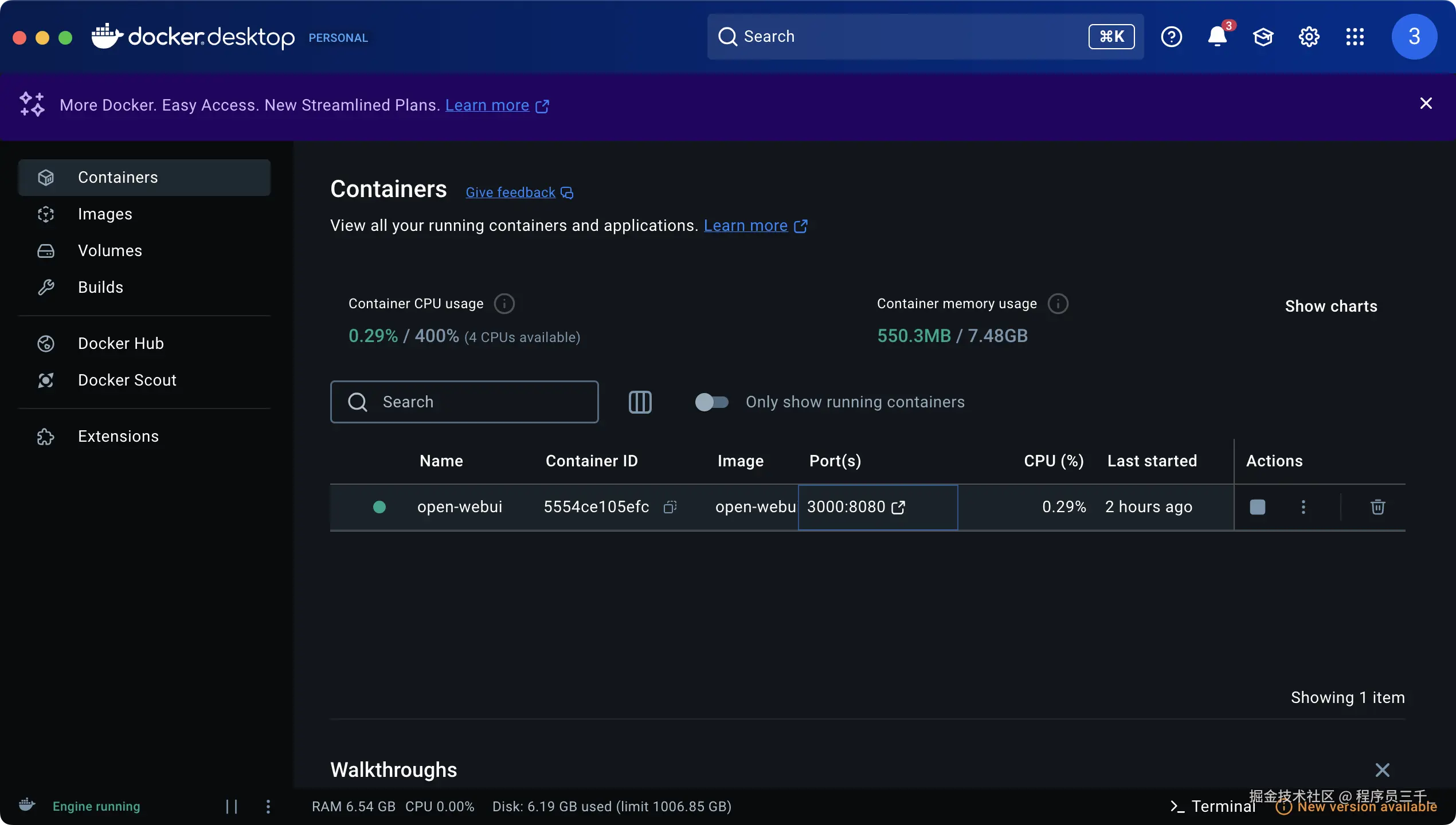Screen dimensions: 1456x825
Task: Open engine options three-dot menu
Action: click(268, 807)
